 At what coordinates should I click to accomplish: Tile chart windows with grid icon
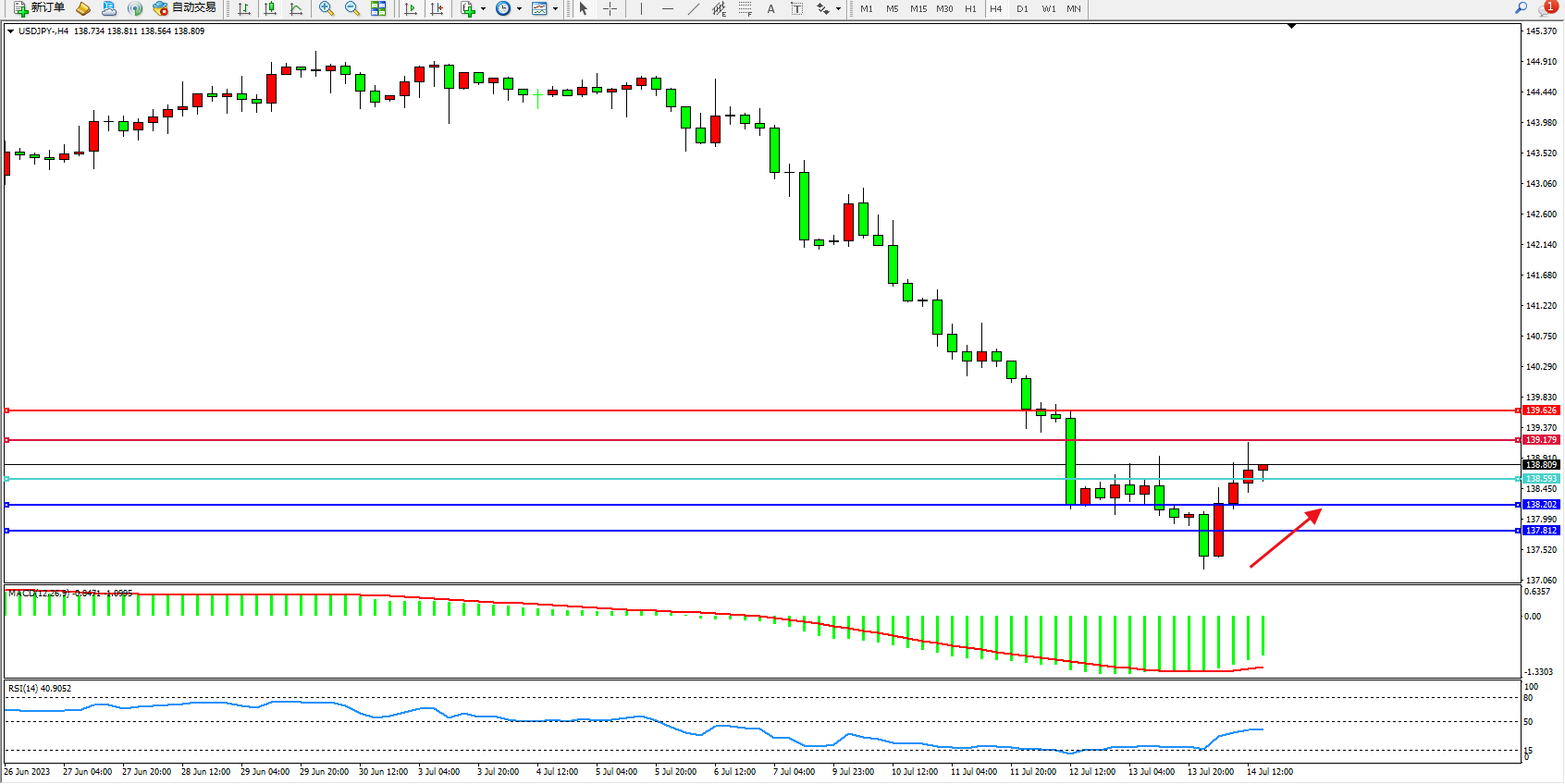pyautogui.click(x=378, y=8)
